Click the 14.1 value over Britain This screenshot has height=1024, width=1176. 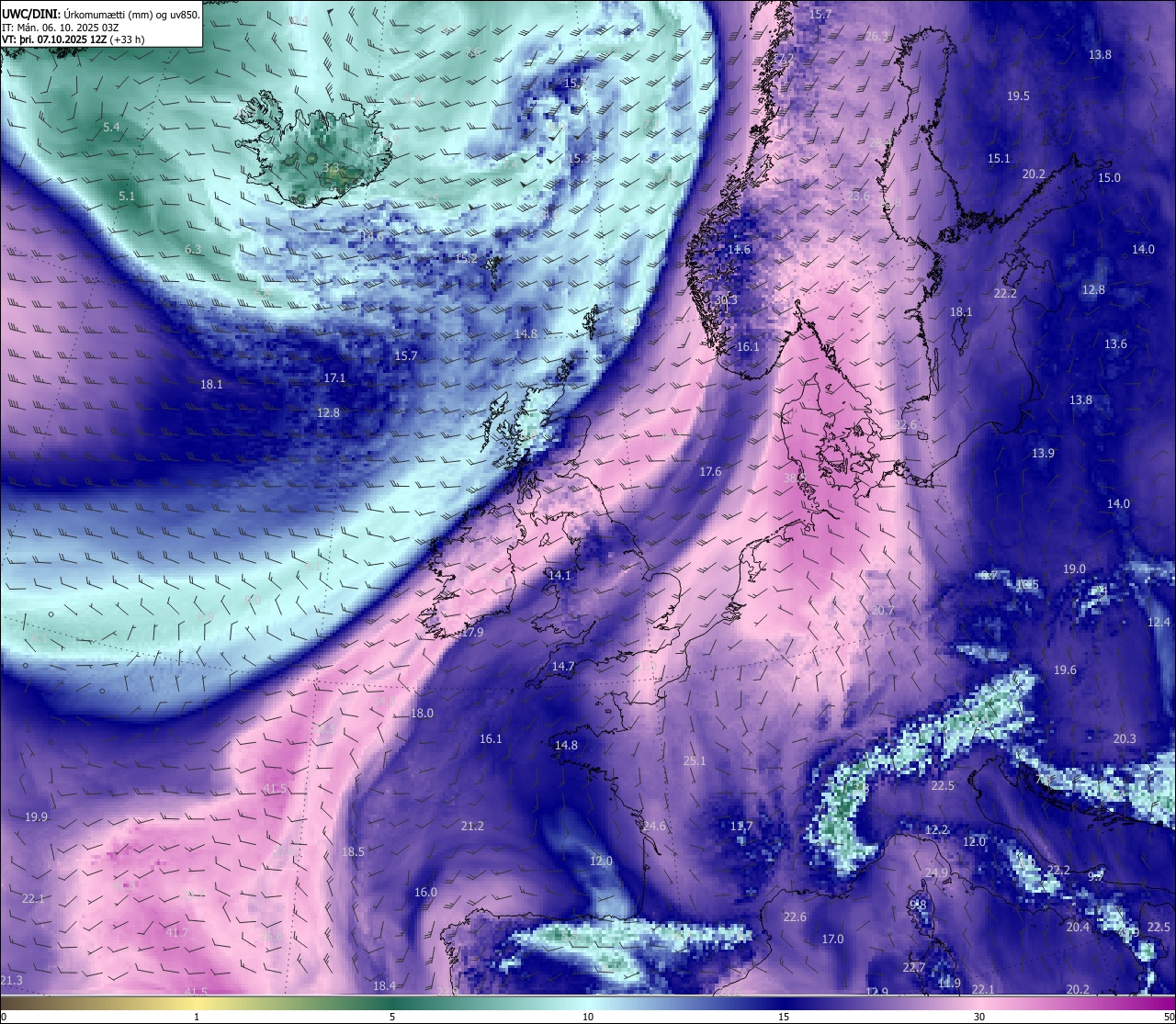tap(560, 575)
